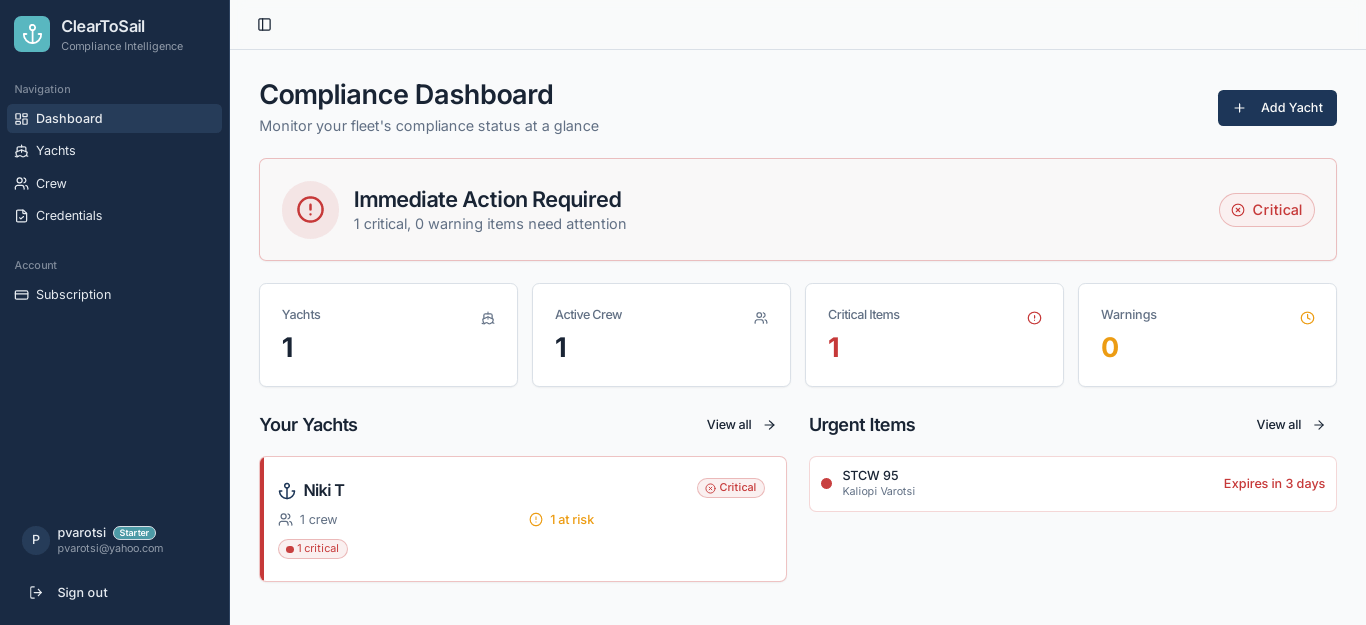Click the ClearToSail anchor logo
The height and width of the screenshot is (625, 1366).
(32, 34)
